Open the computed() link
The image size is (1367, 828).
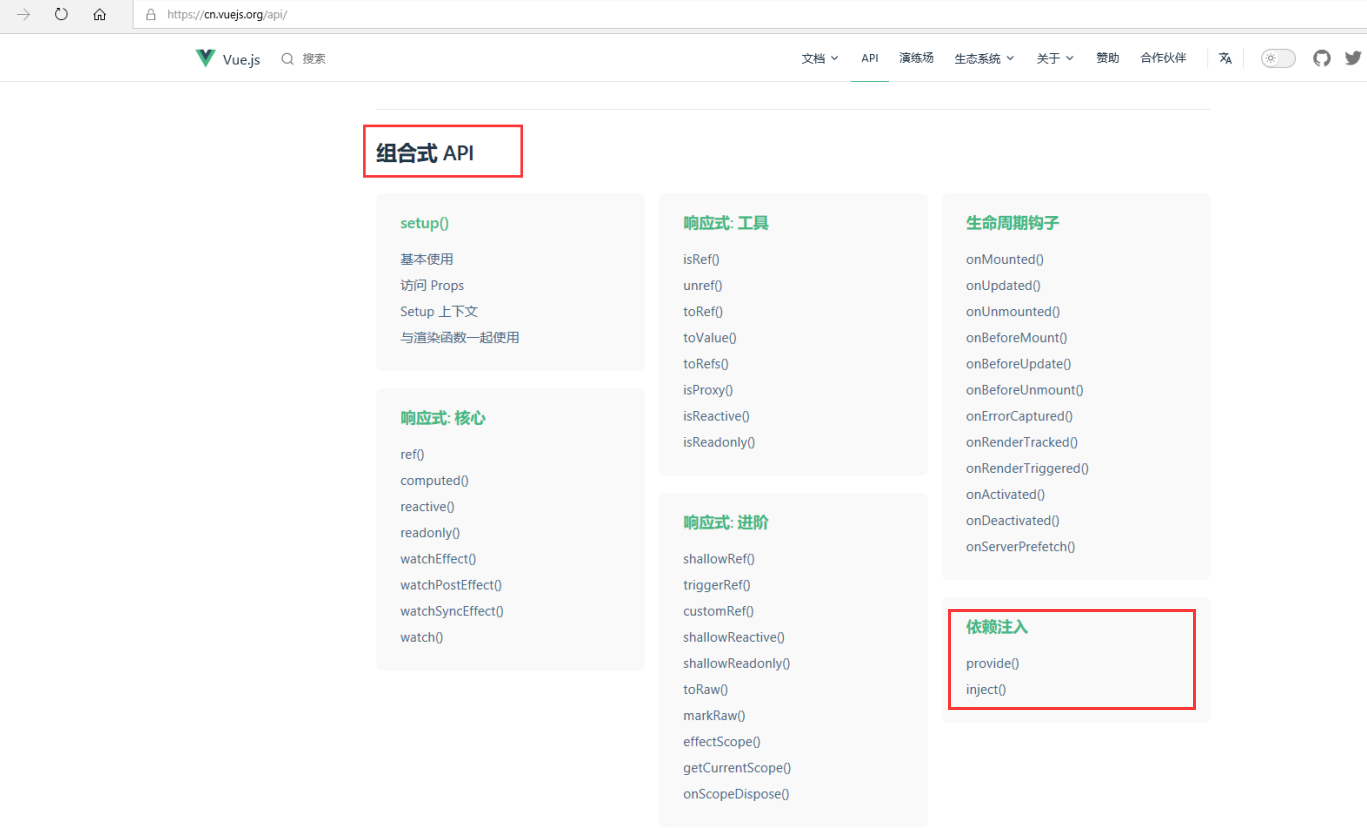tap(434, 480)
